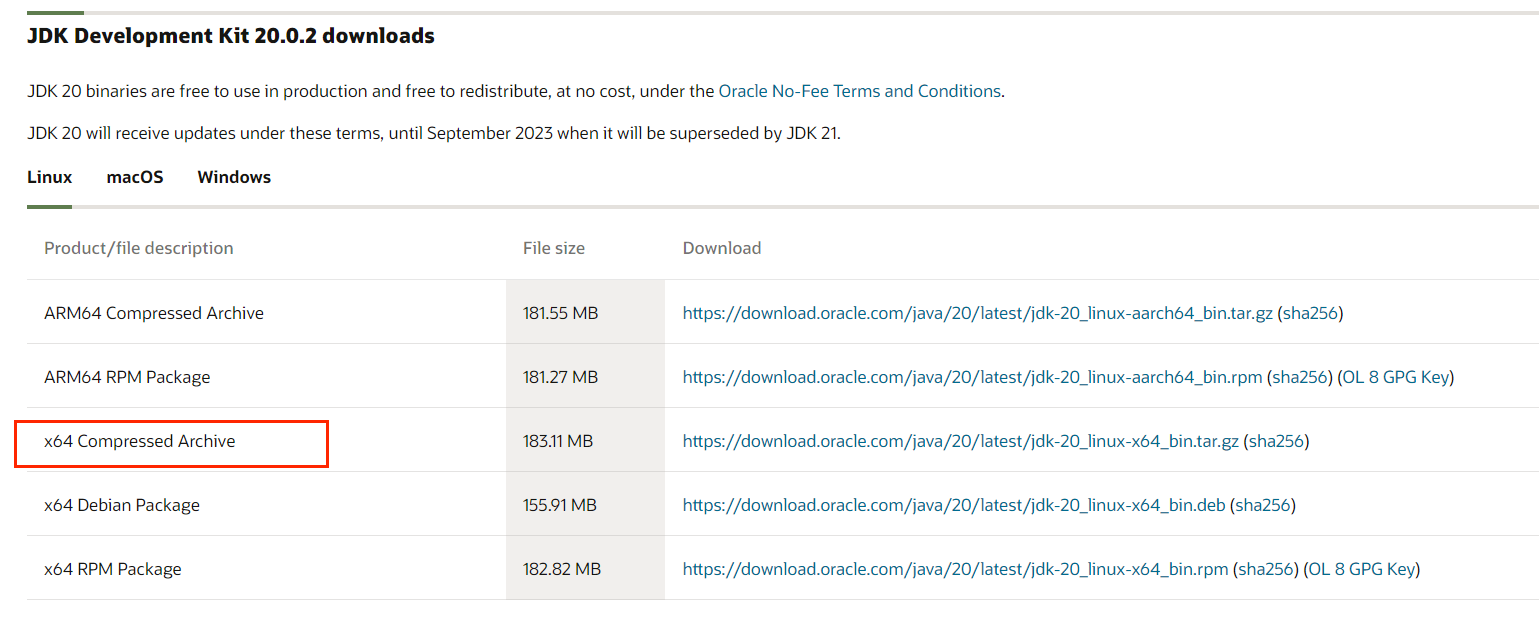Open OL 8 GPG Key for x64 RPM
1539x617 pixels.
[x=1362, y=569]
